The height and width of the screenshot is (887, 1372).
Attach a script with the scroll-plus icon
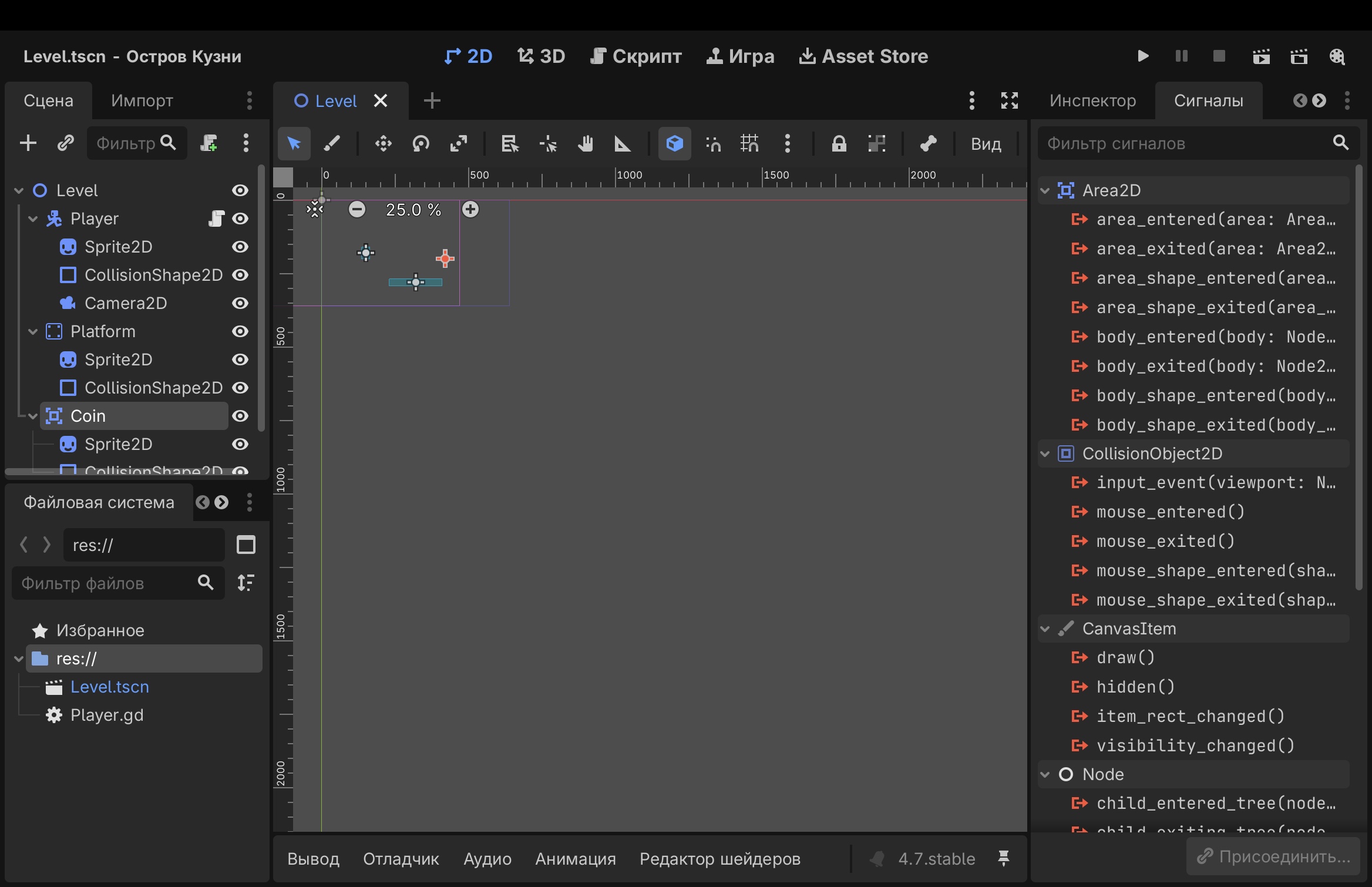pos(209,143)
